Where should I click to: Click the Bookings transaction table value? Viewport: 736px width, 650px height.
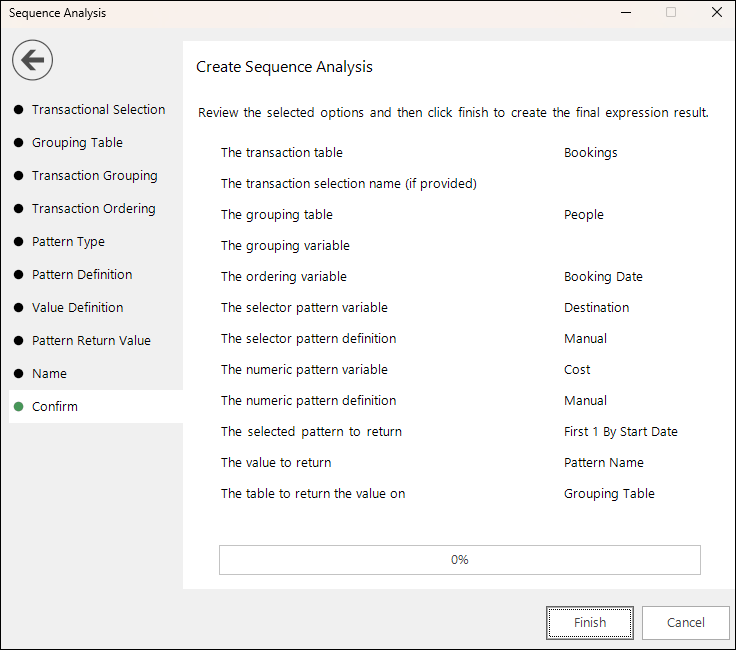(x=590, y=153)
